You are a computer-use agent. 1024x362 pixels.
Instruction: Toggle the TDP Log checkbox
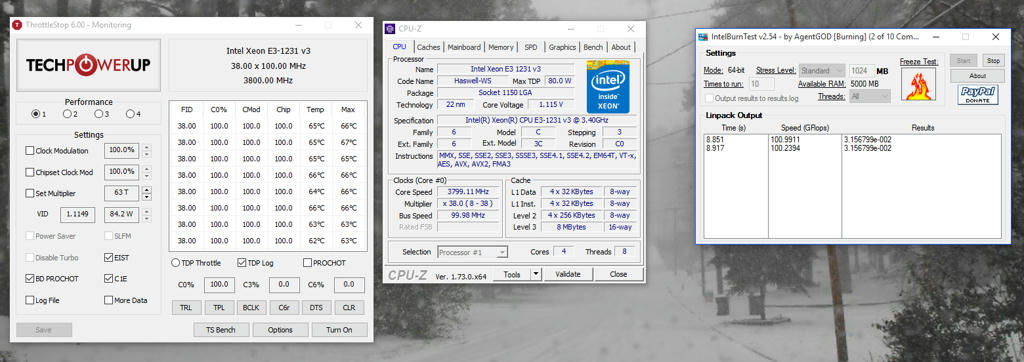[x=242, y=263]
